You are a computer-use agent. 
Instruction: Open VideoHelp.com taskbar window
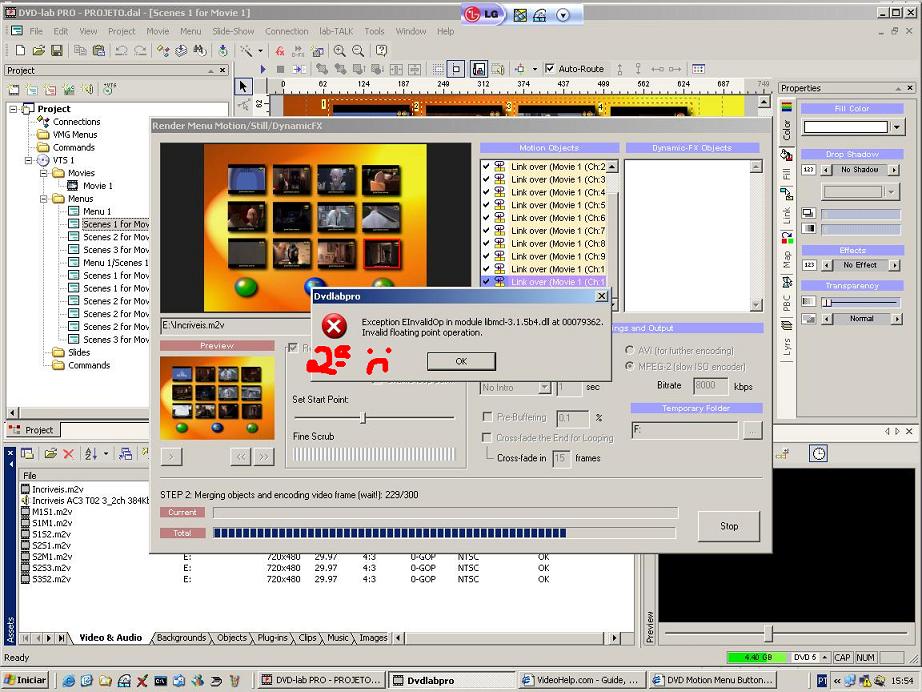point(582,680)
